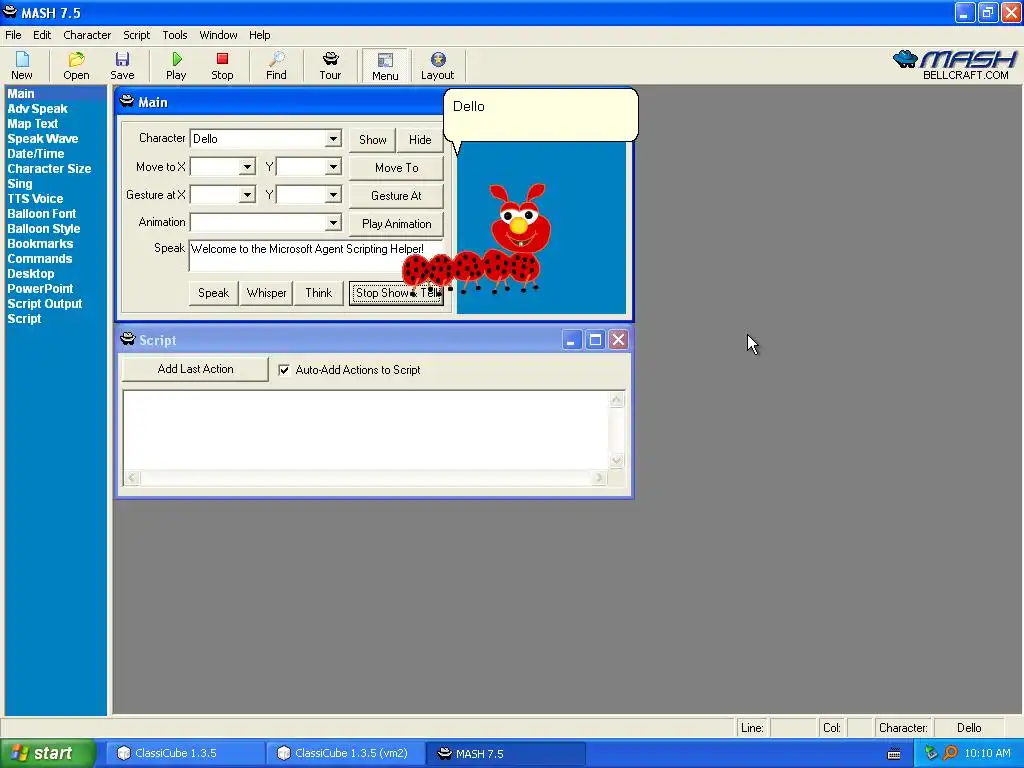1024x768 pixels.
Task: Select PowerPoint in the sidebar
Action: click(40, 289)
